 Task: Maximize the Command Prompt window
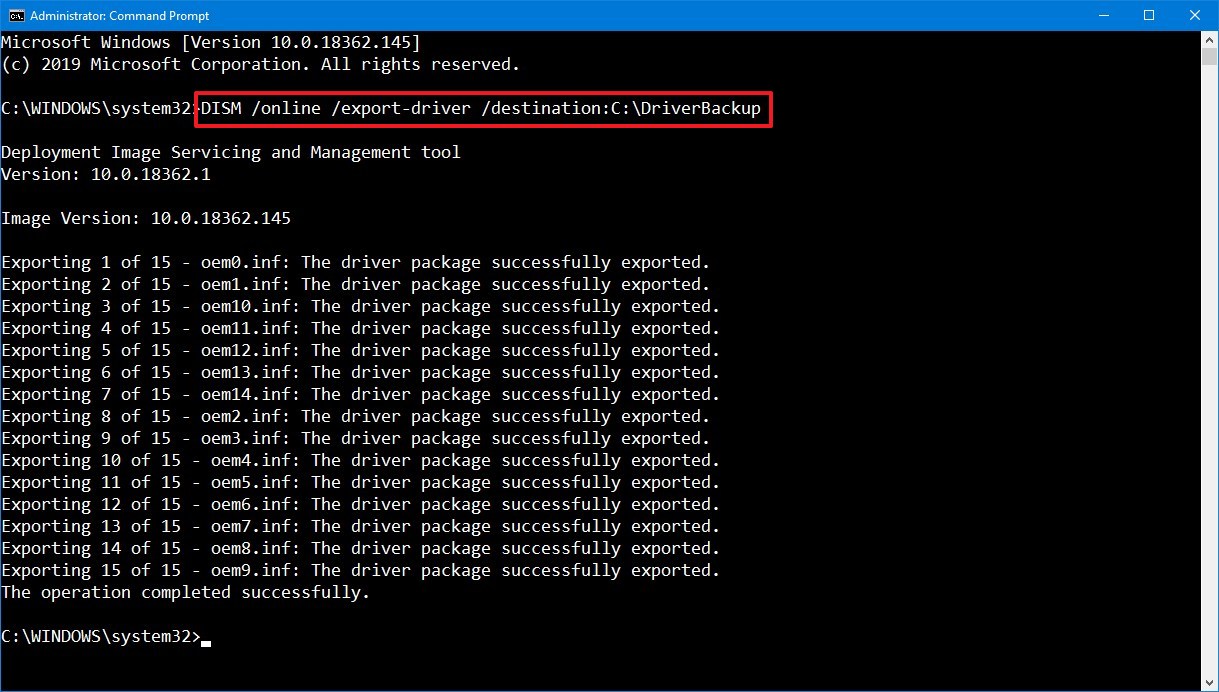point(1149,15)
